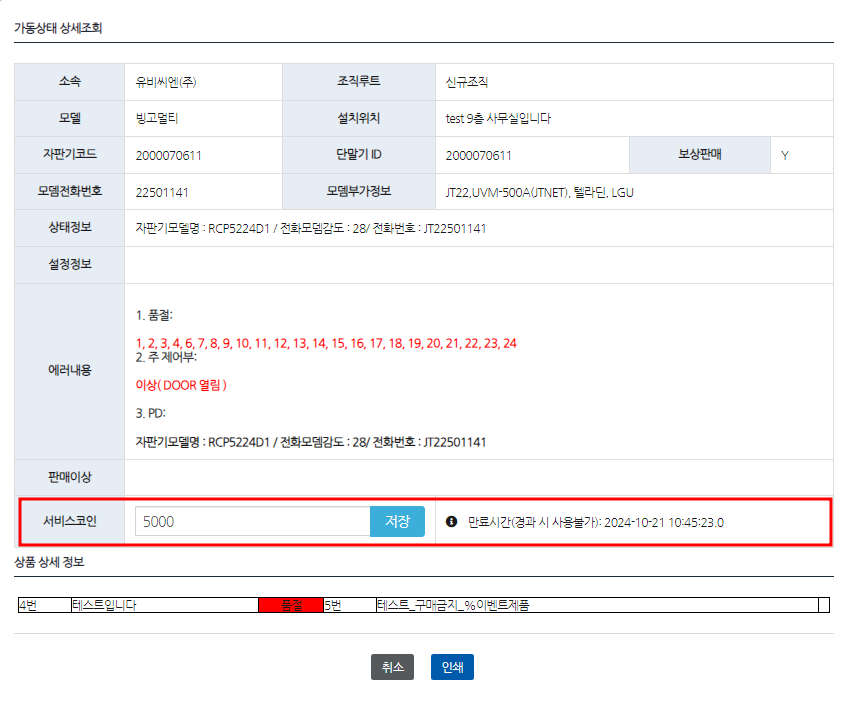The width and height of the screenshot is (842, 709).
Task: Click the 인쇄 print button
Action: tap(452, 666)
